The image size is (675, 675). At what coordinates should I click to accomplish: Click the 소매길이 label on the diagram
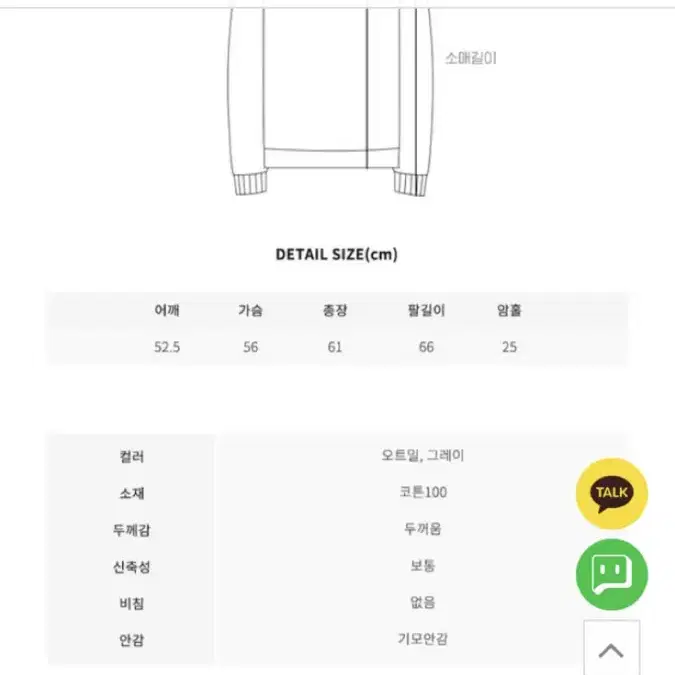point(471,58)
